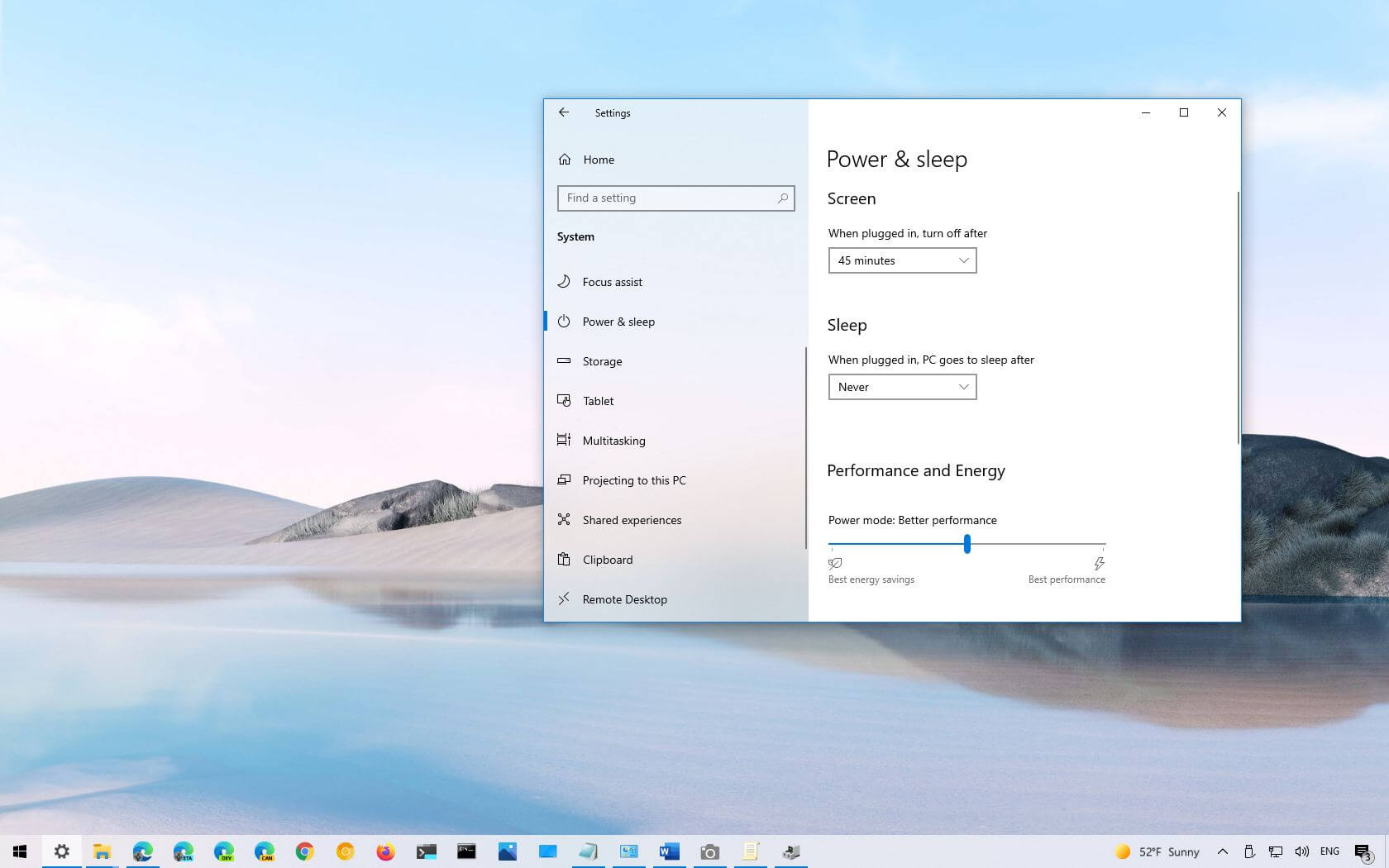Viewport: 1389px width, 868px height.
Task: Open PC sleep 'Never' dropdown
Action: pyautogui.click(x=902, y=387)
